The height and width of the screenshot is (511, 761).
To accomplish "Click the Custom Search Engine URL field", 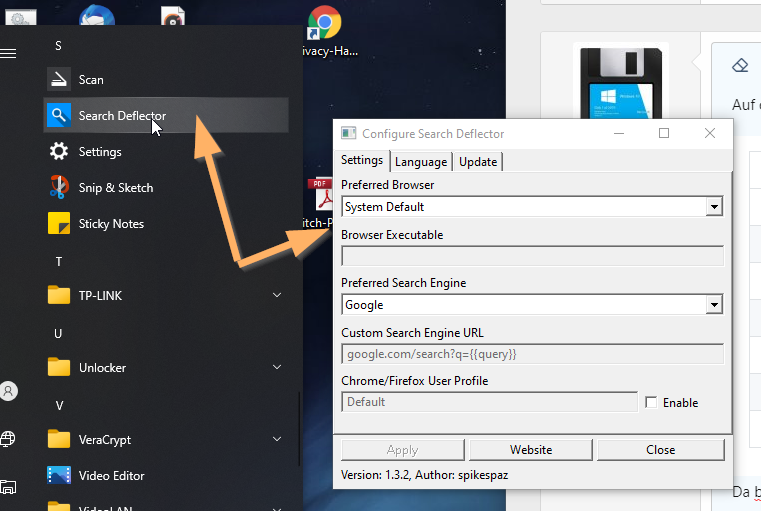I will pyautogui.click(x=532, y=354).
